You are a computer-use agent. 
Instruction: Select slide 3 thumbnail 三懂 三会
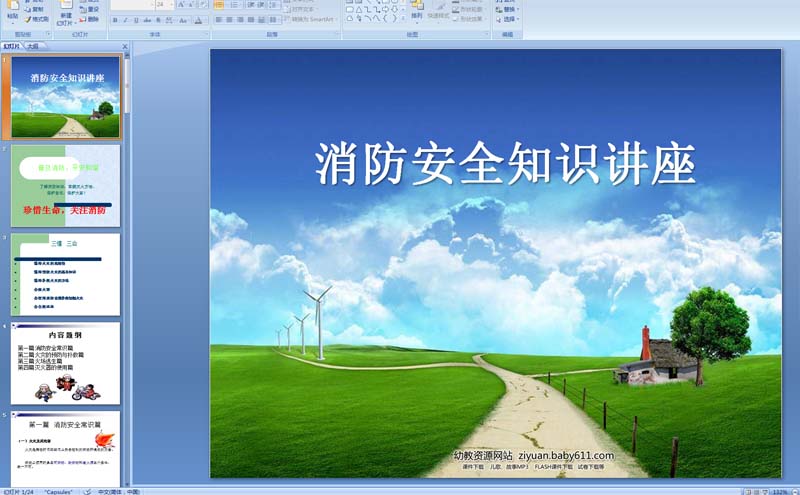pos(66,275)
